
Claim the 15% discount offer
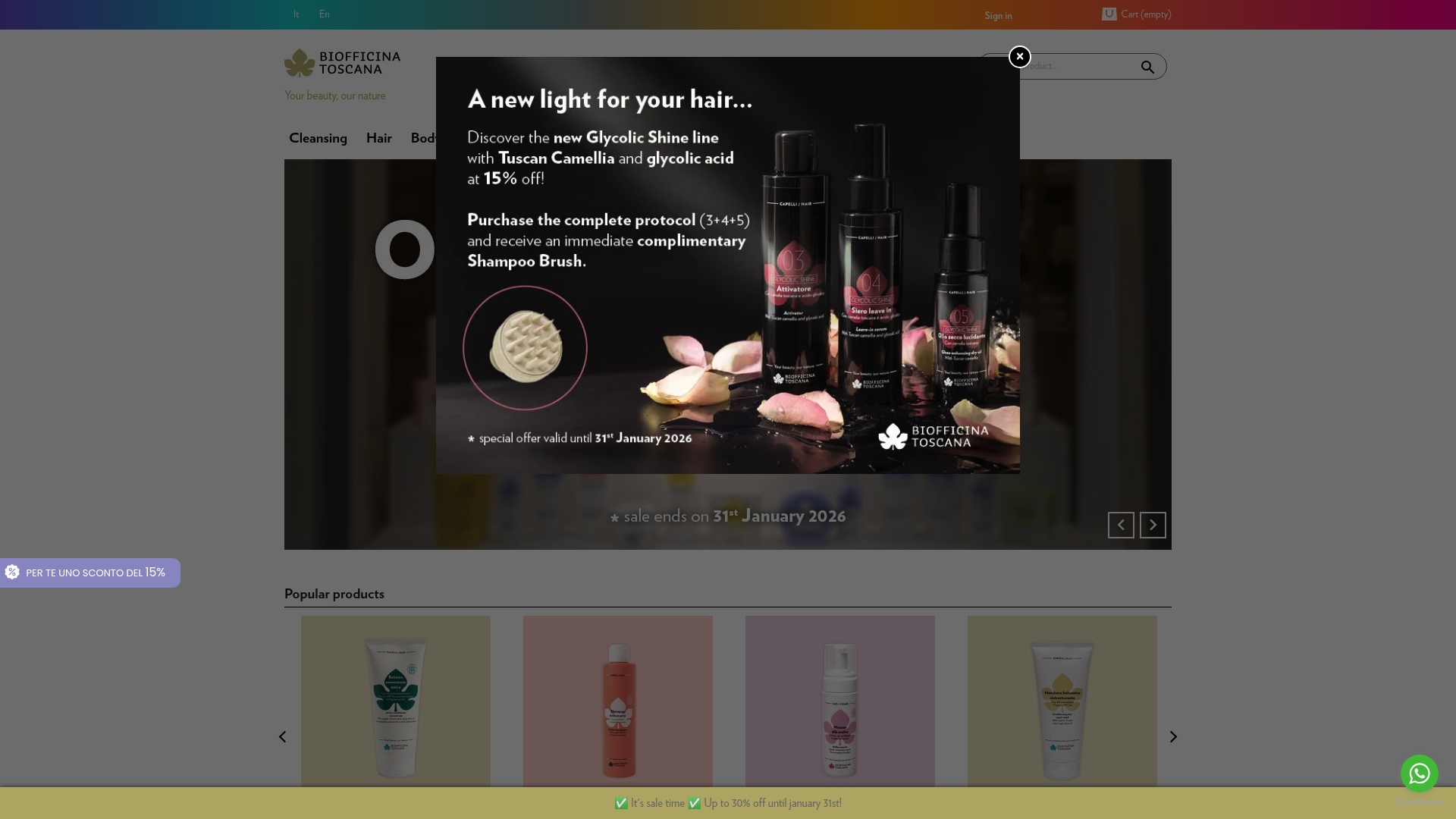point(89,573)
